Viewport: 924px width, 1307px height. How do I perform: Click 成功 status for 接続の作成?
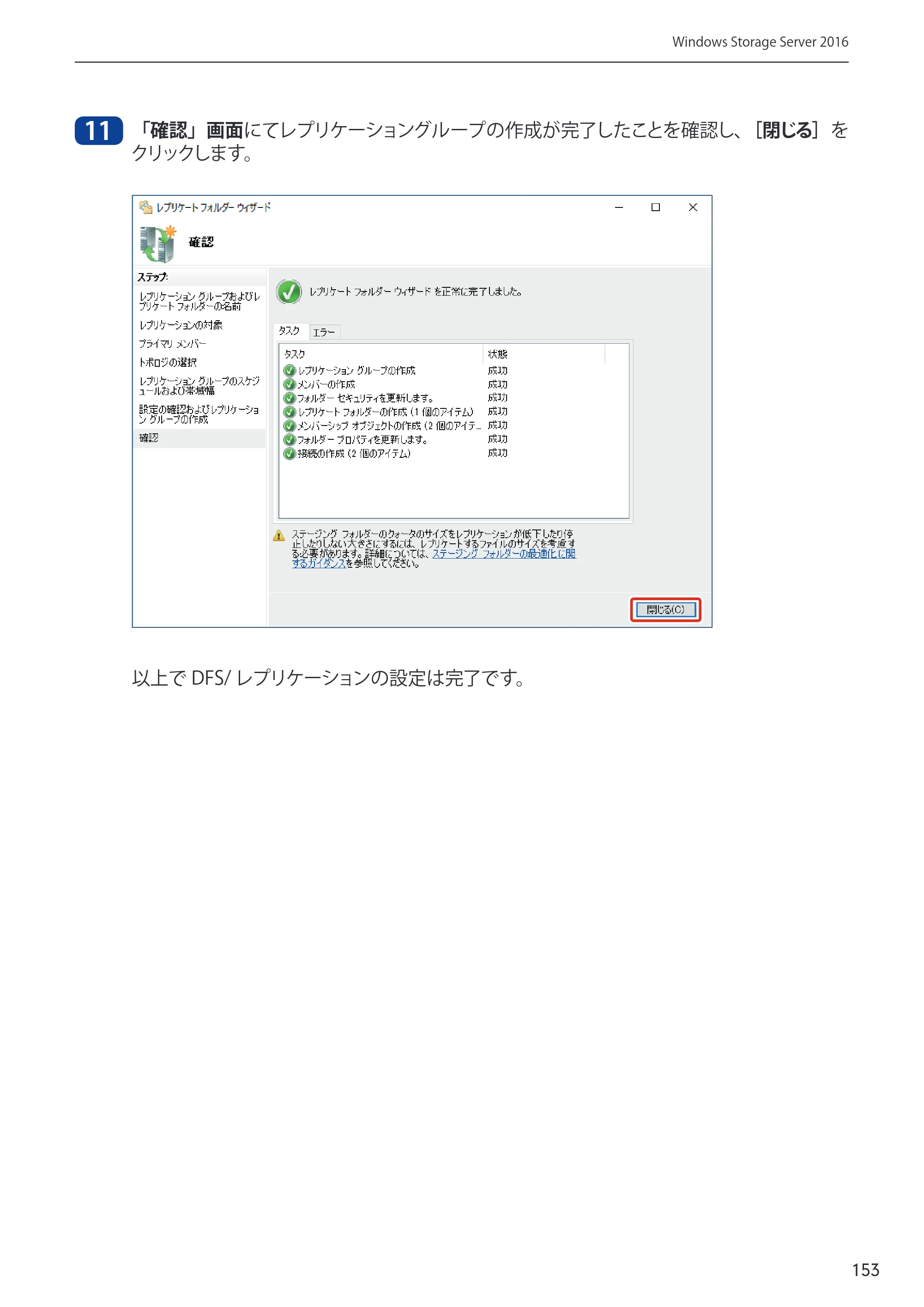point(497,453)
